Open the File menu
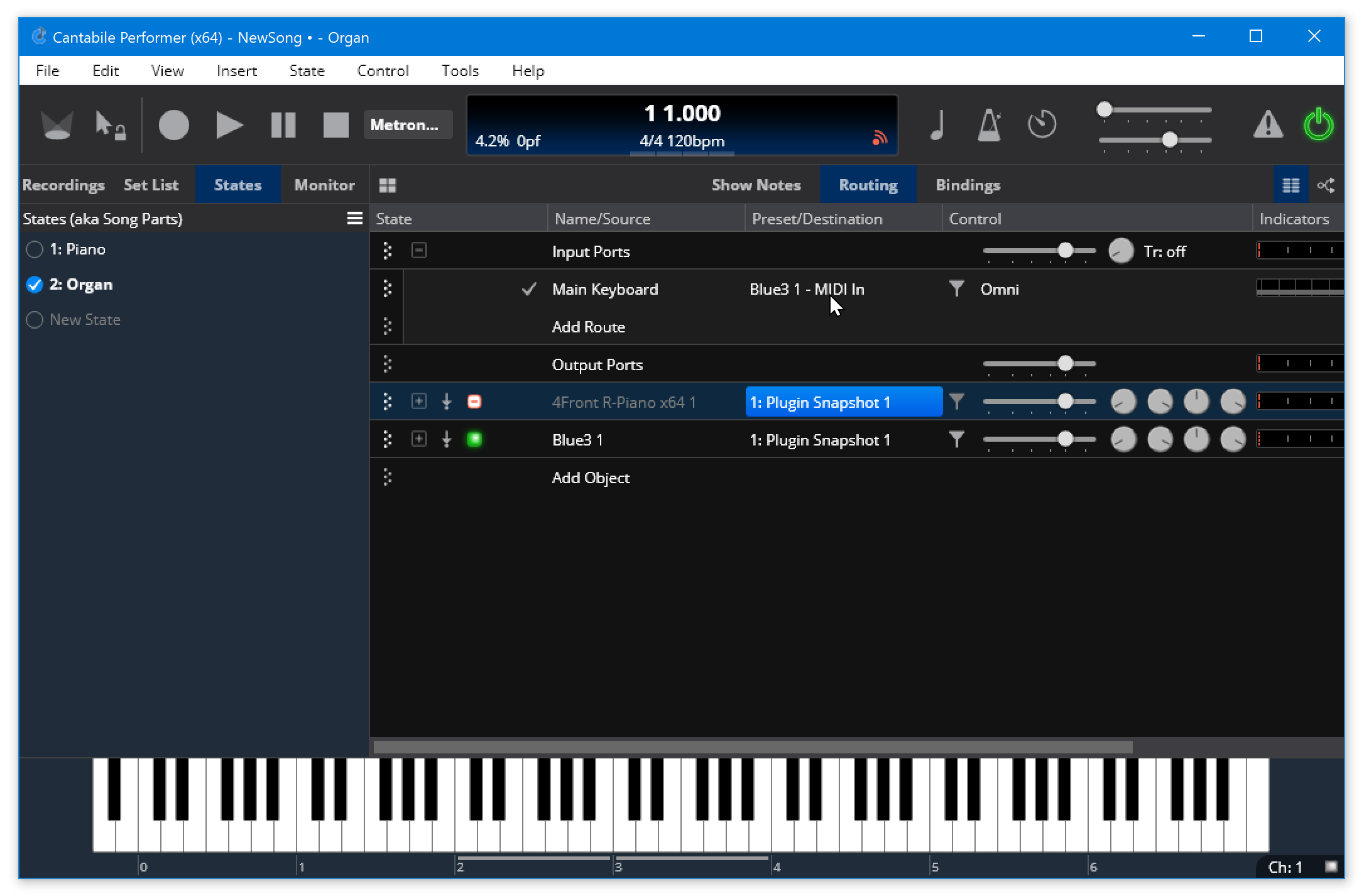 [x=48, y=71]
